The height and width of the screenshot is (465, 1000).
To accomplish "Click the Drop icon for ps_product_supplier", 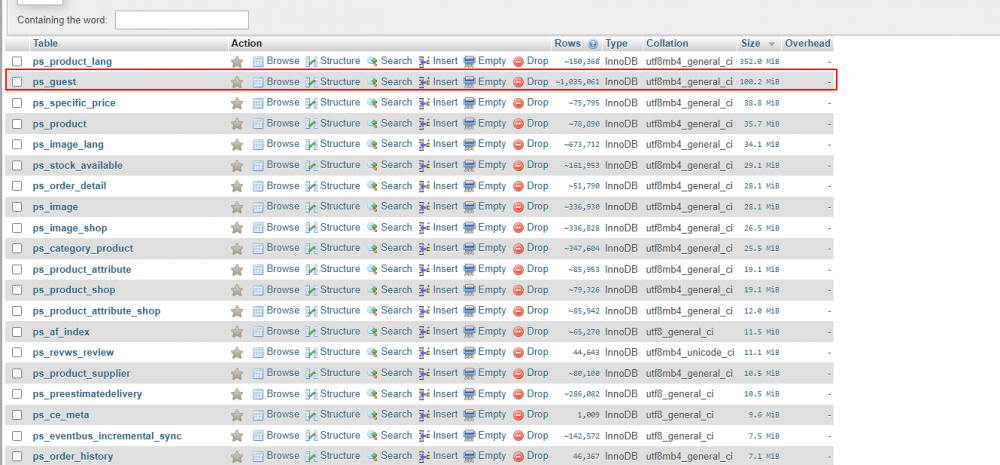I will 518,374.
